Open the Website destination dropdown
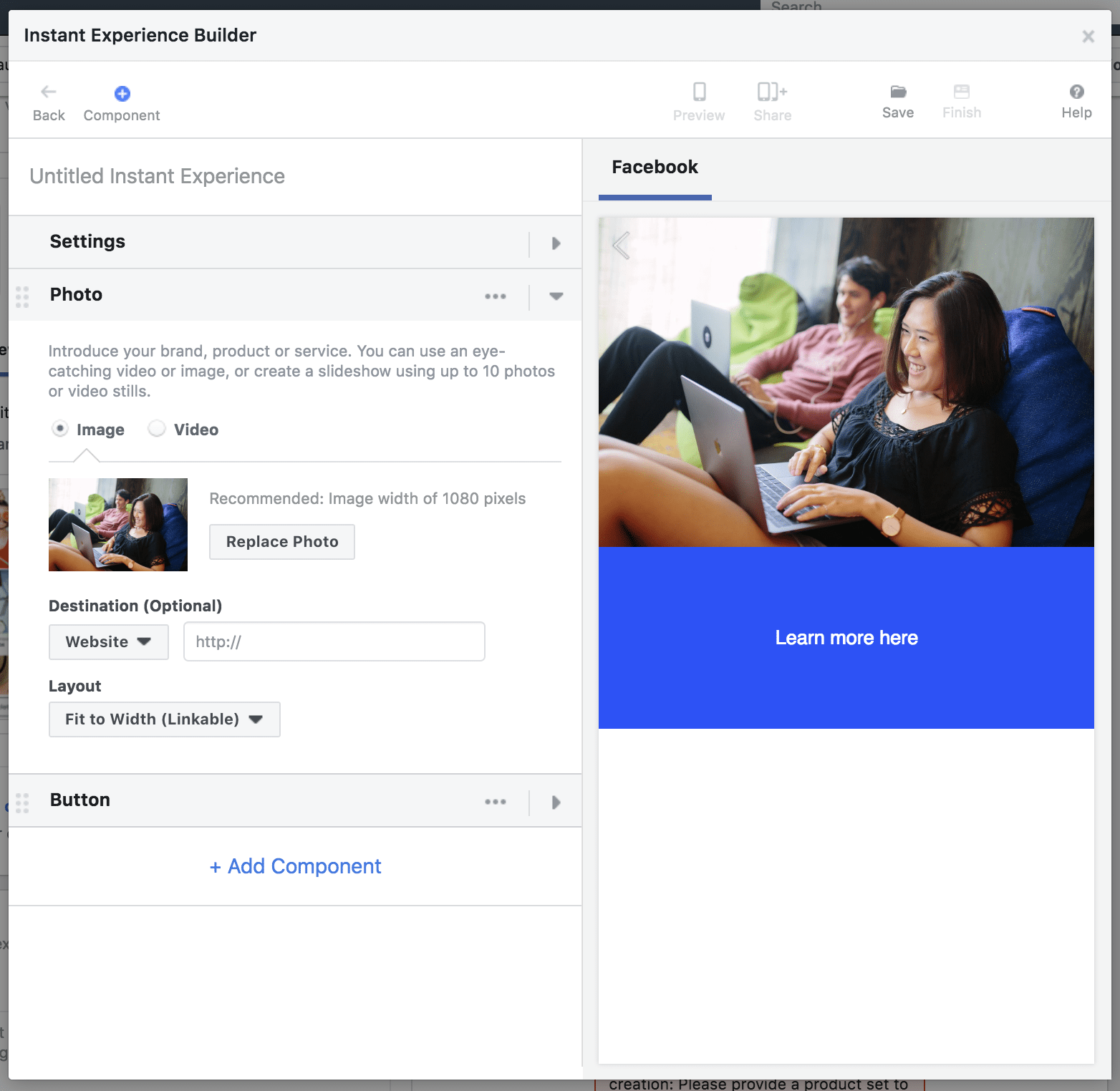 click(x=109, y=642)
